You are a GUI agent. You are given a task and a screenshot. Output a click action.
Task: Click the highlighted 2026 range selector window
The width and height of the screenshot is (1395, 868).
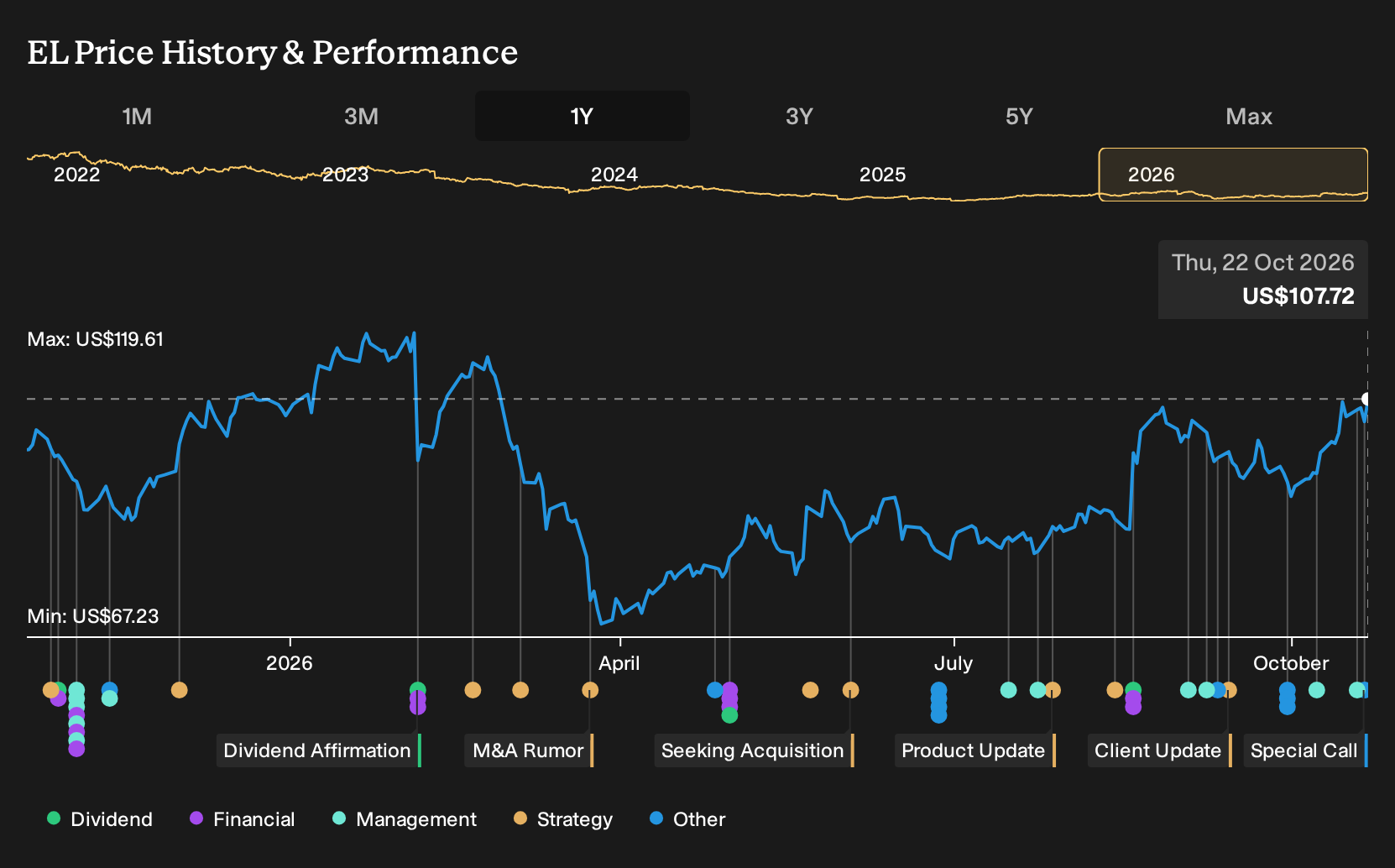pos(1233,175)
